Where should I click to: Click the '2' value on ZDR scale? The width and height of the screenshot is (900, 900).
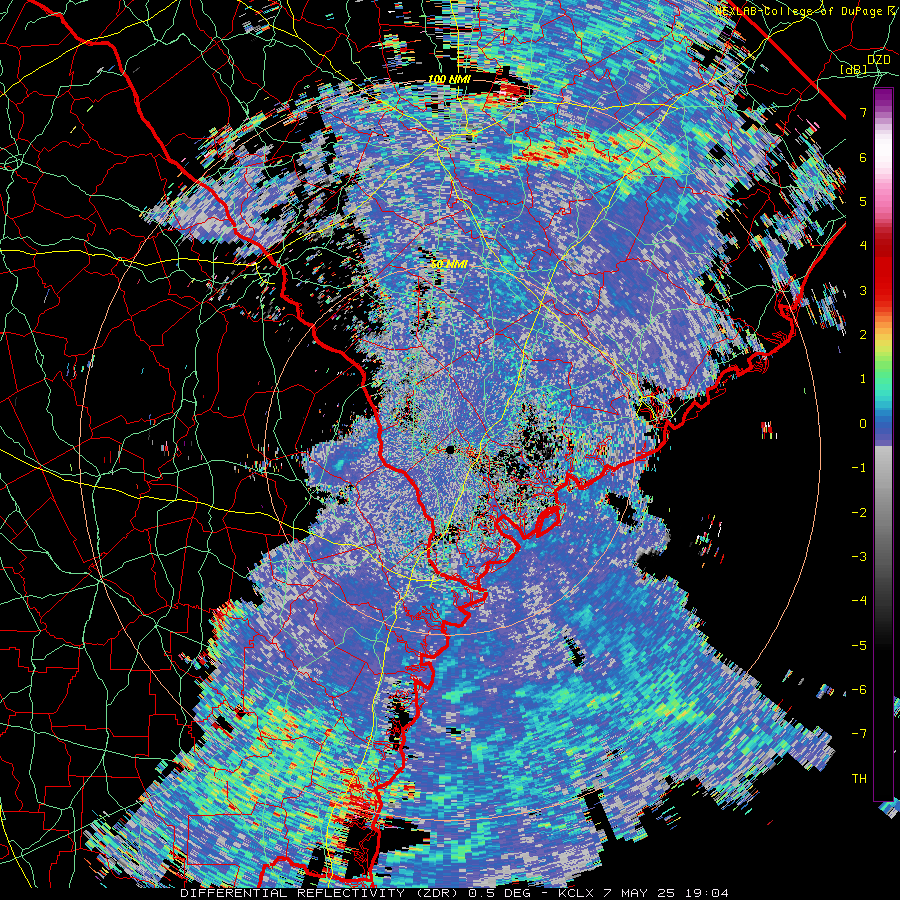coord(863,335)
